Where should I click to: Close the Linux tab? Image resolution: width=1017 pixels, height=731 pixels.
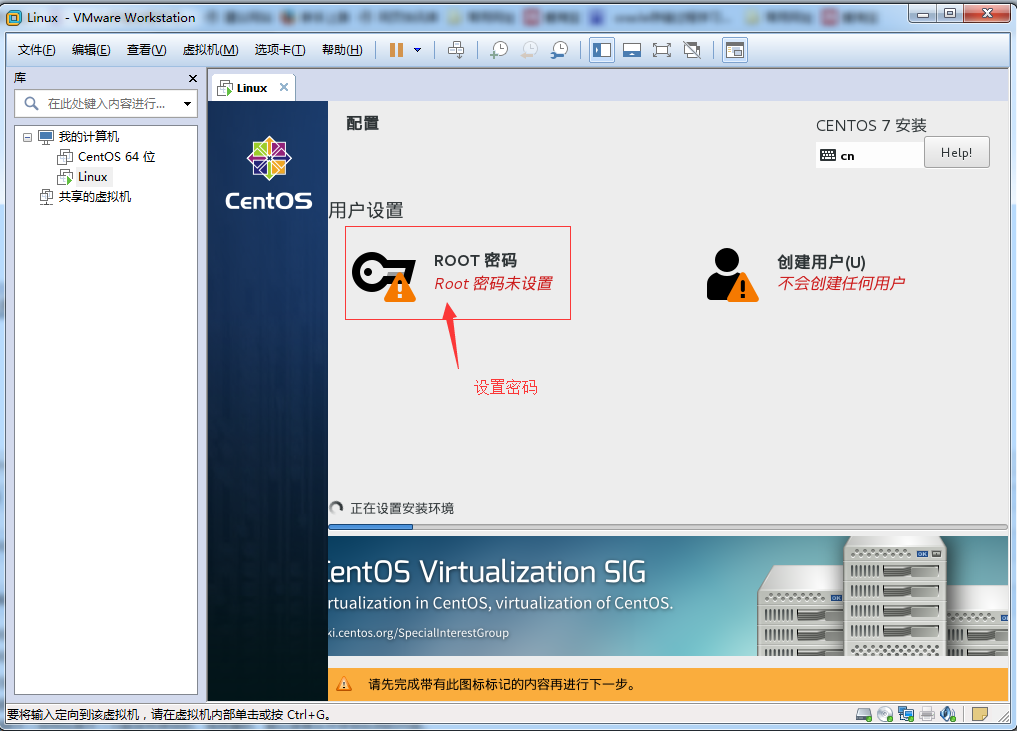click(283, 87)
